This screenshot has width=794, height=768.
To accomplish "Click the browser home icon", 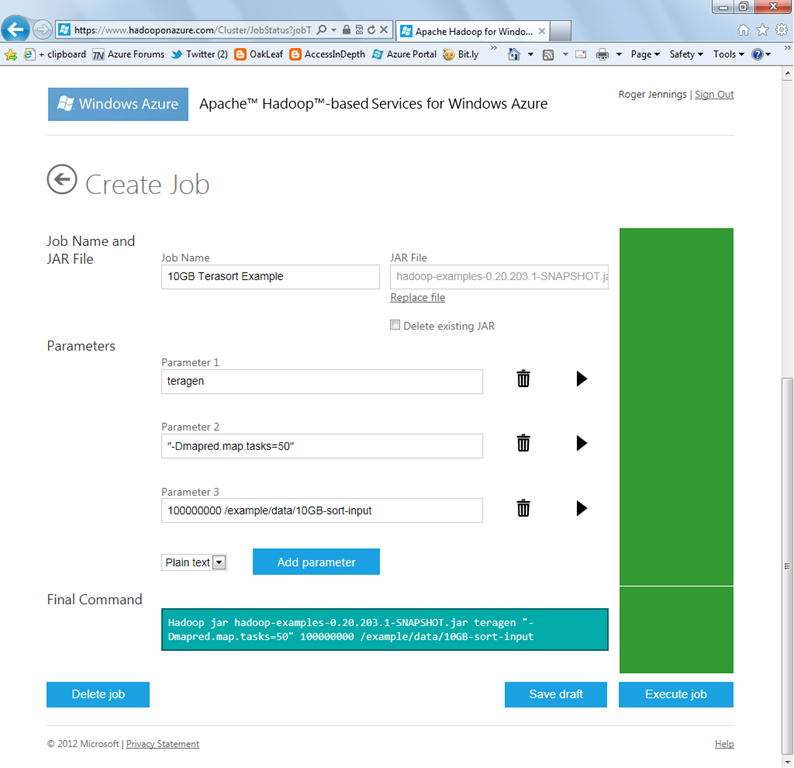I will 743,30.
